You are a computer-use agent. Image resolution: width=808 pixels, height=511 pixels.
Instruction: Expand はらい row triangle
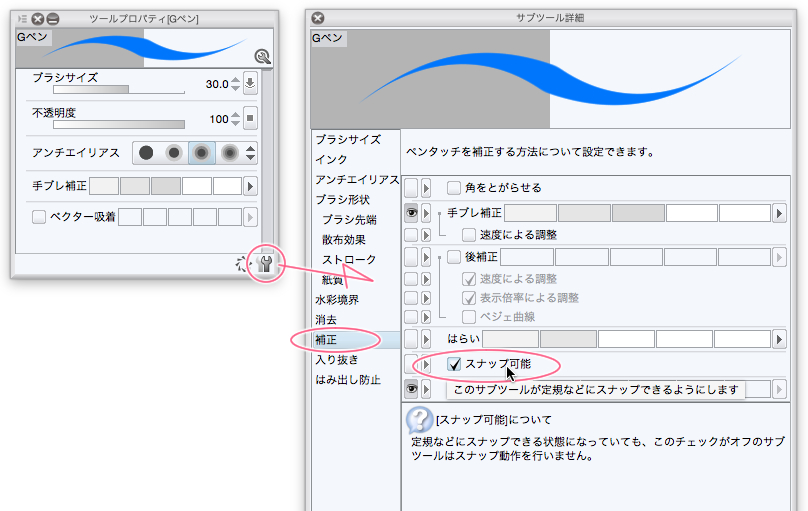click(x=426, y=339)
